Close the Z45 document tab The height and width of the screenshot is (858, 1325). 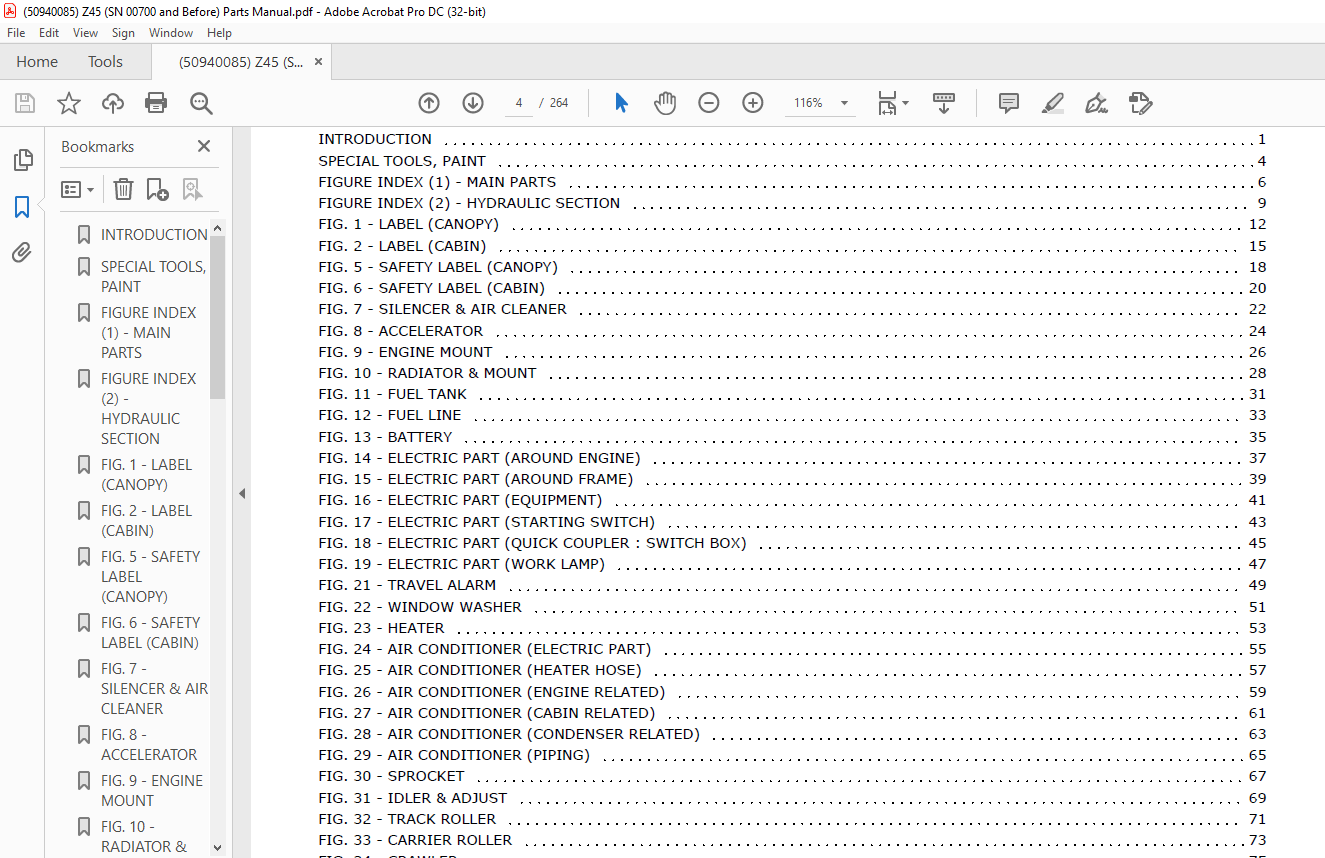pos(319,62)
